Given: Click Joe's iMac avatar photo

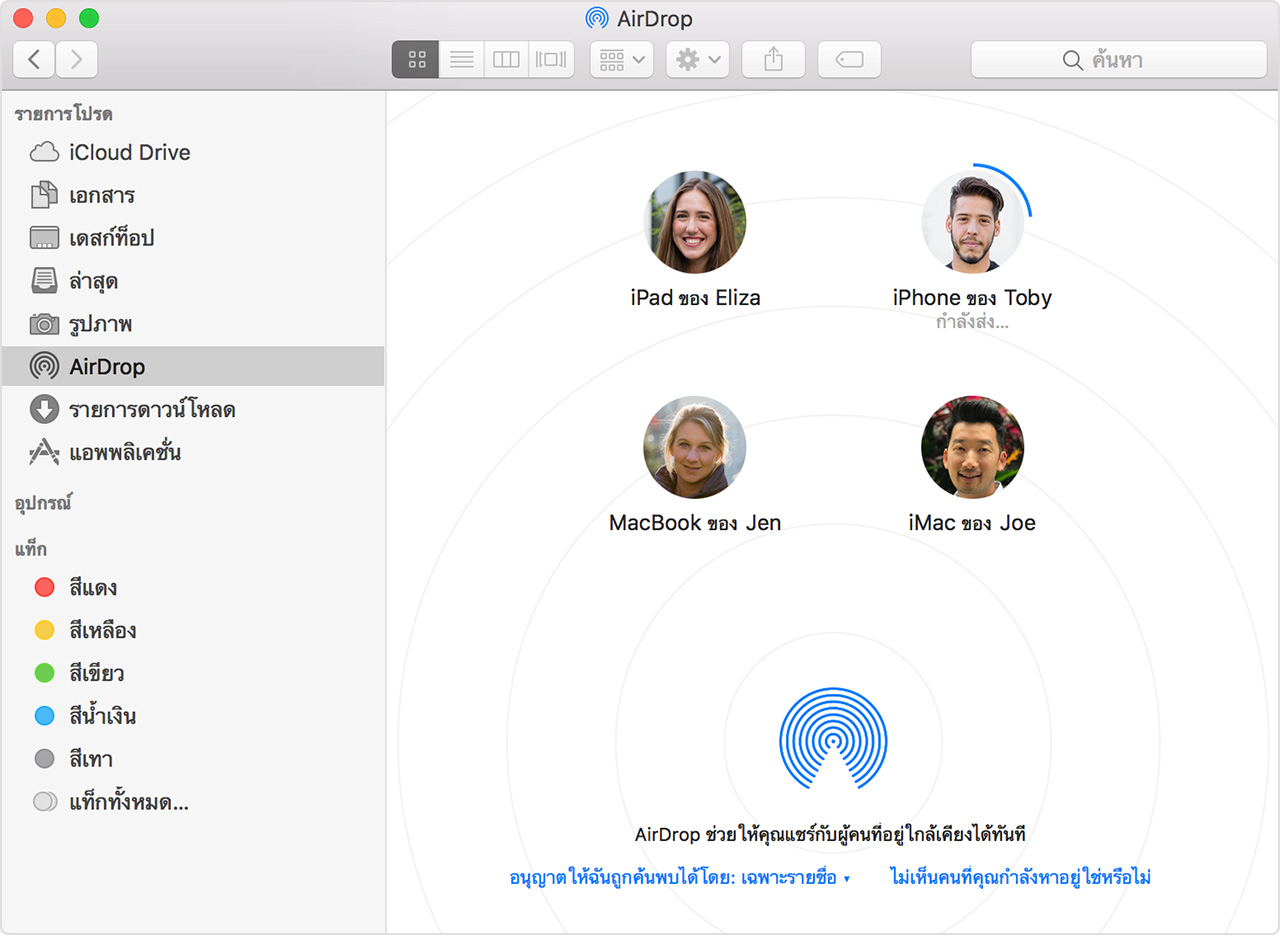Looking at the screenshot, I should pyautogui.click(x=972, y=447).
